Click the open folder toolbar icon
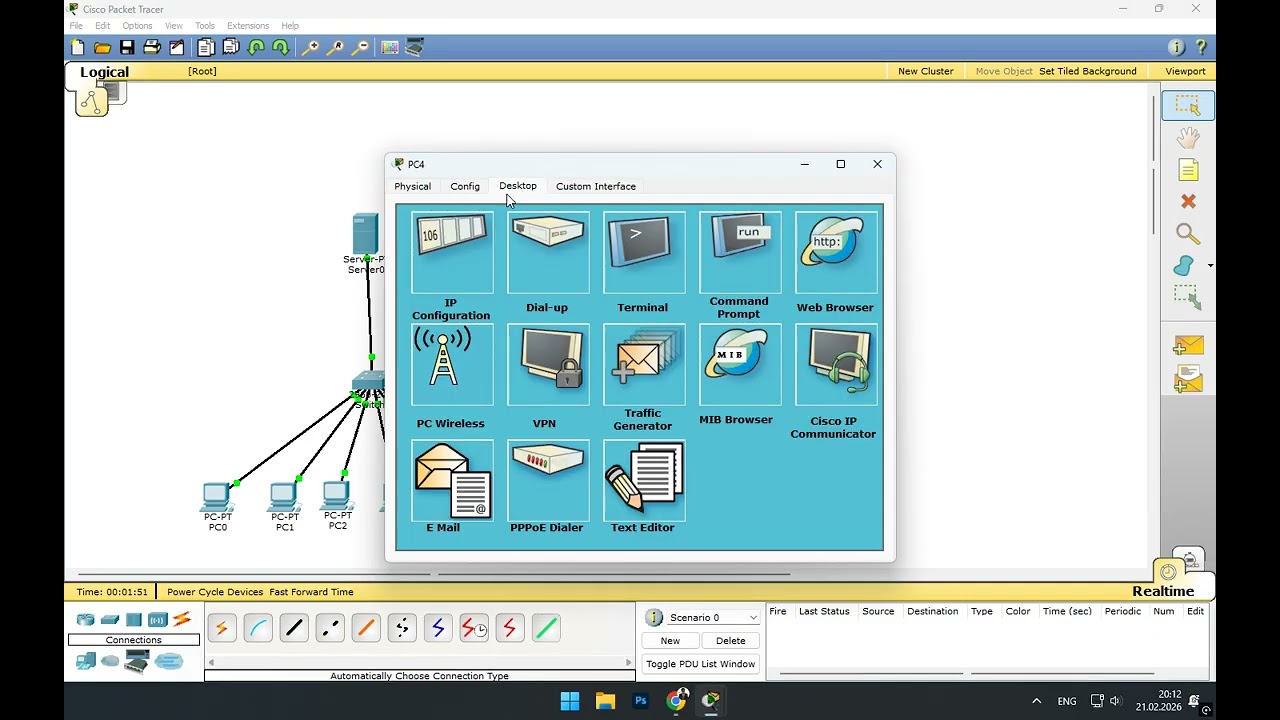1280x720 pixels. [102, 47]
